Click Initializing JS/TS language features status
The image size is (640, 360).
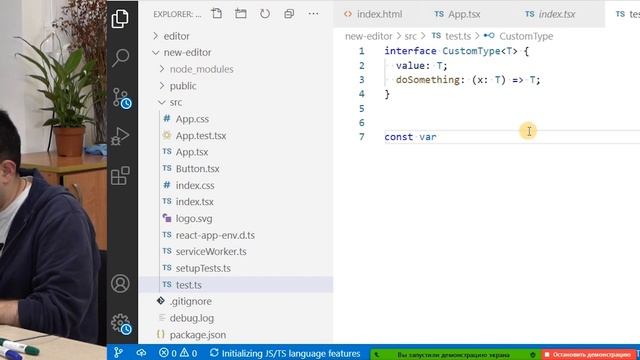coord(285,353)
